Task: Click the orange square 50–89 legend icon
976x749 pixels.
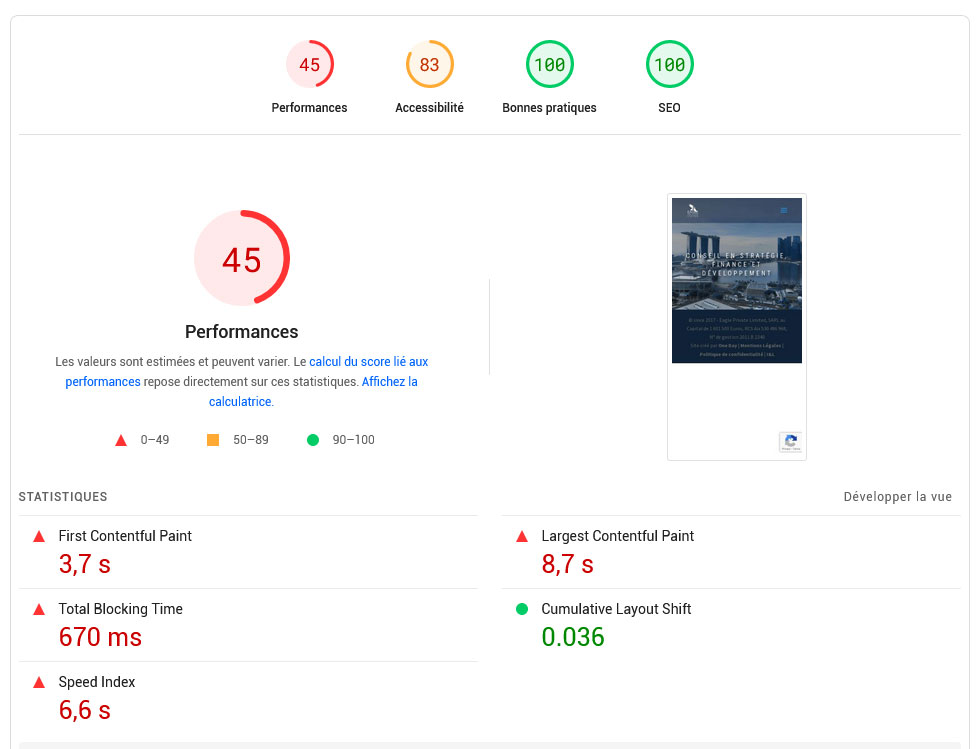Action: coord(213,440)
